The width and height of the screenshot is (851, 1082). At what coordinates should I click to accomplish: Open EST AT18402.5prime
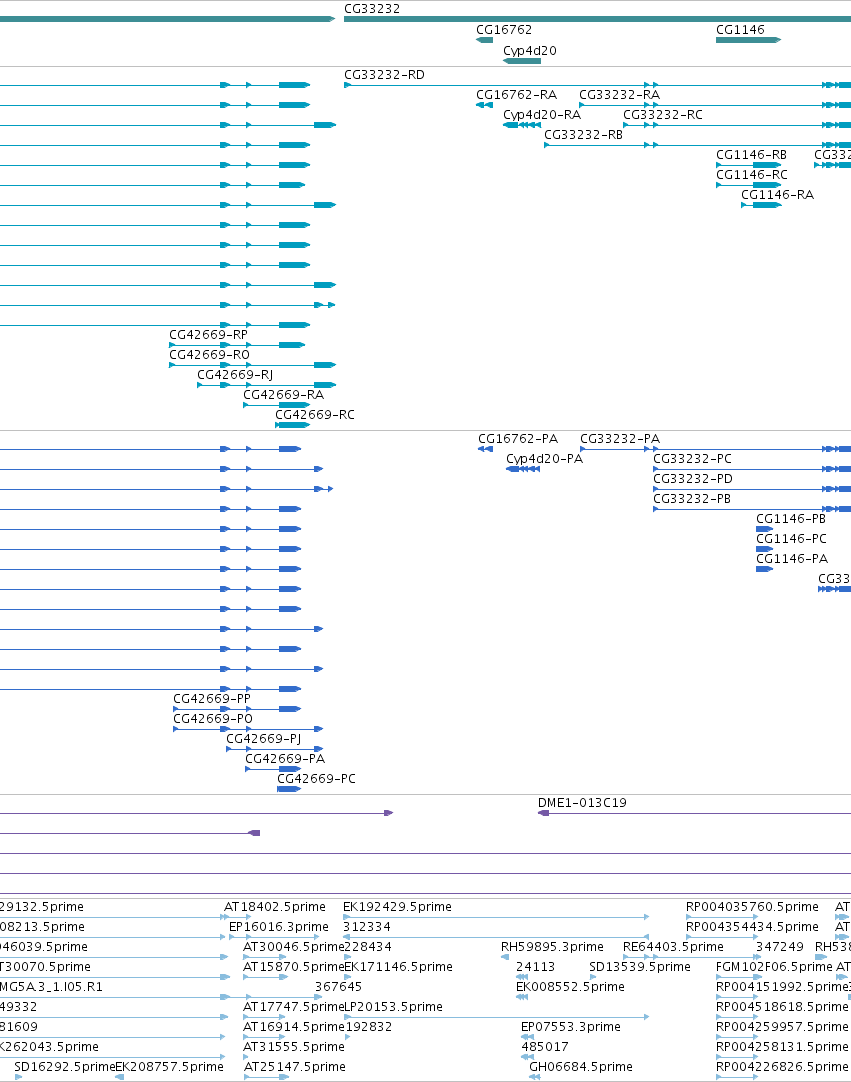[x=275, y=907]
